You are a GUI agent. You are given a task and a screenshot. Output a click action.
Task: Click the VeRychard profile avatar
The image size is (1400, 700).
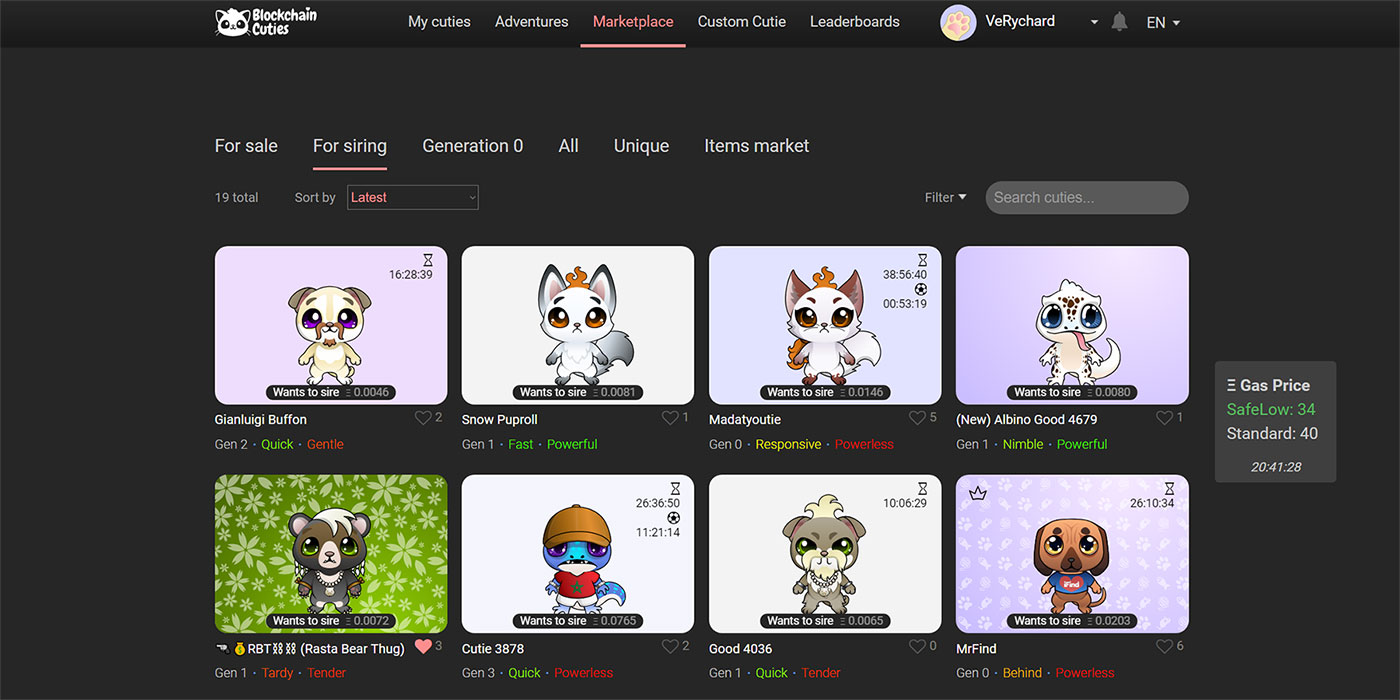coord(957,22)
